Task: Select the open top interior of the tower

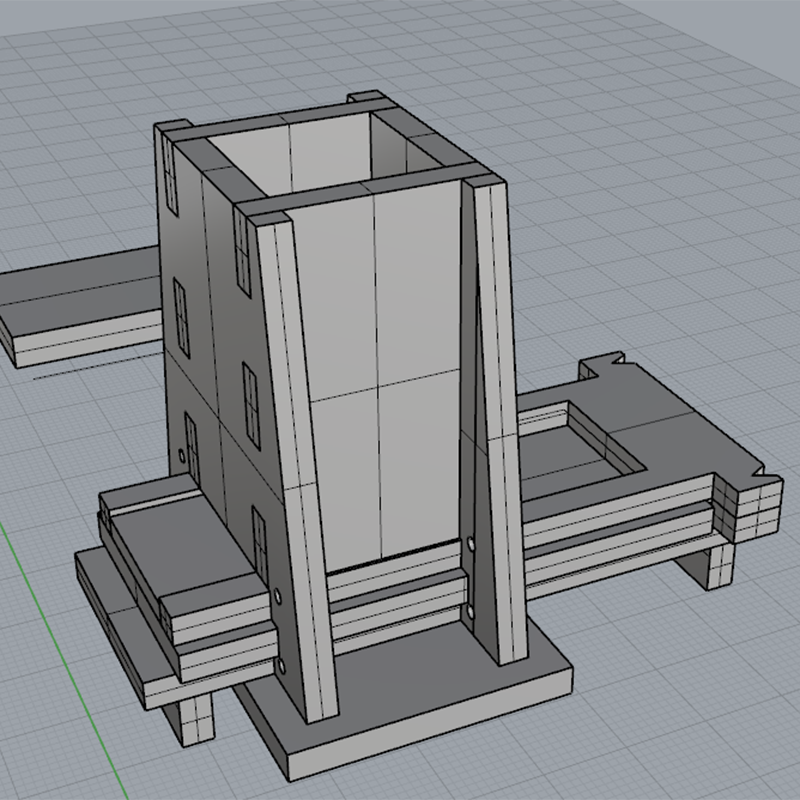Action: click(x=327, y=153)
